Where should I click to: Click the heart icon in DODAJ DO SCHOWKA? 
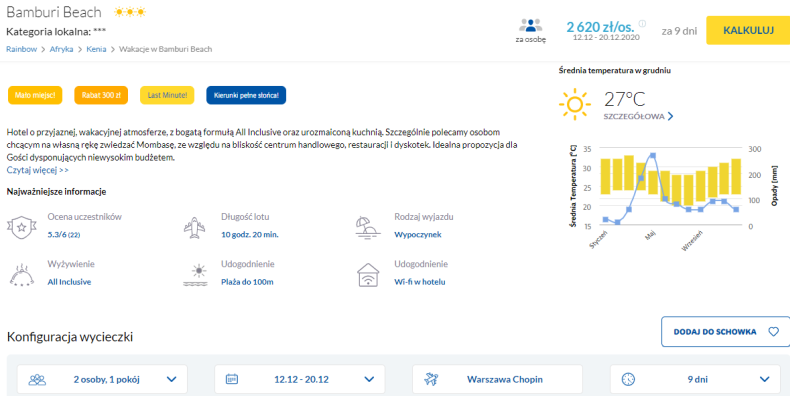[773, 332]
